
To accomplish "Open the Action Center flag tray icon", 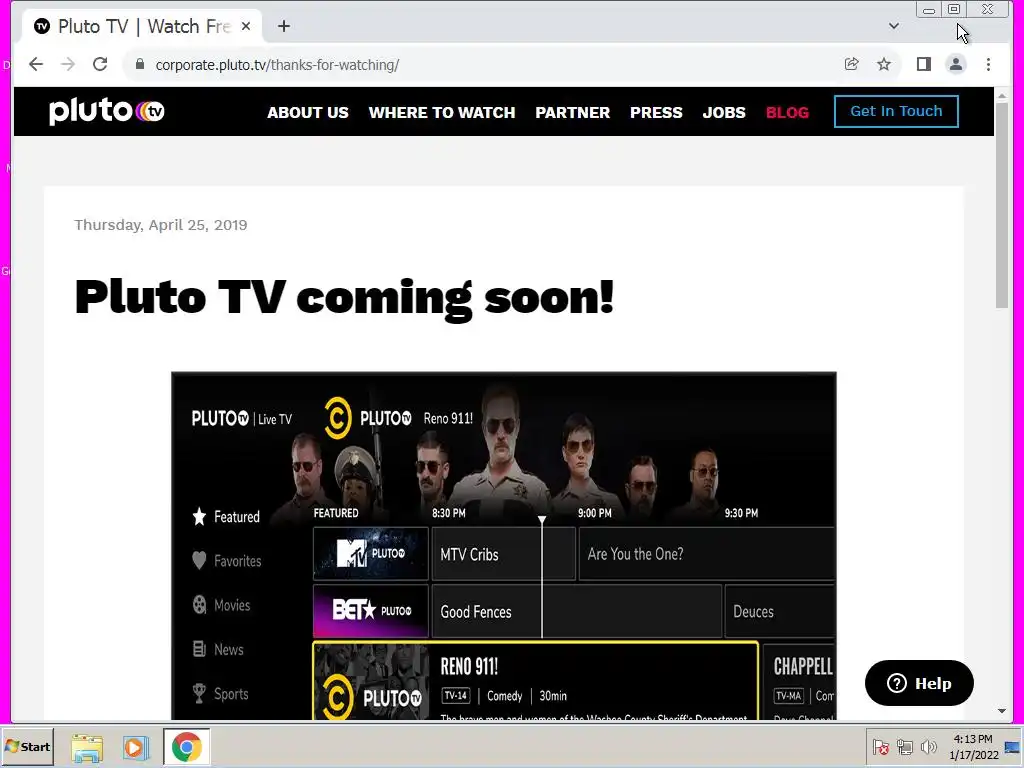I will pos(881,746).
